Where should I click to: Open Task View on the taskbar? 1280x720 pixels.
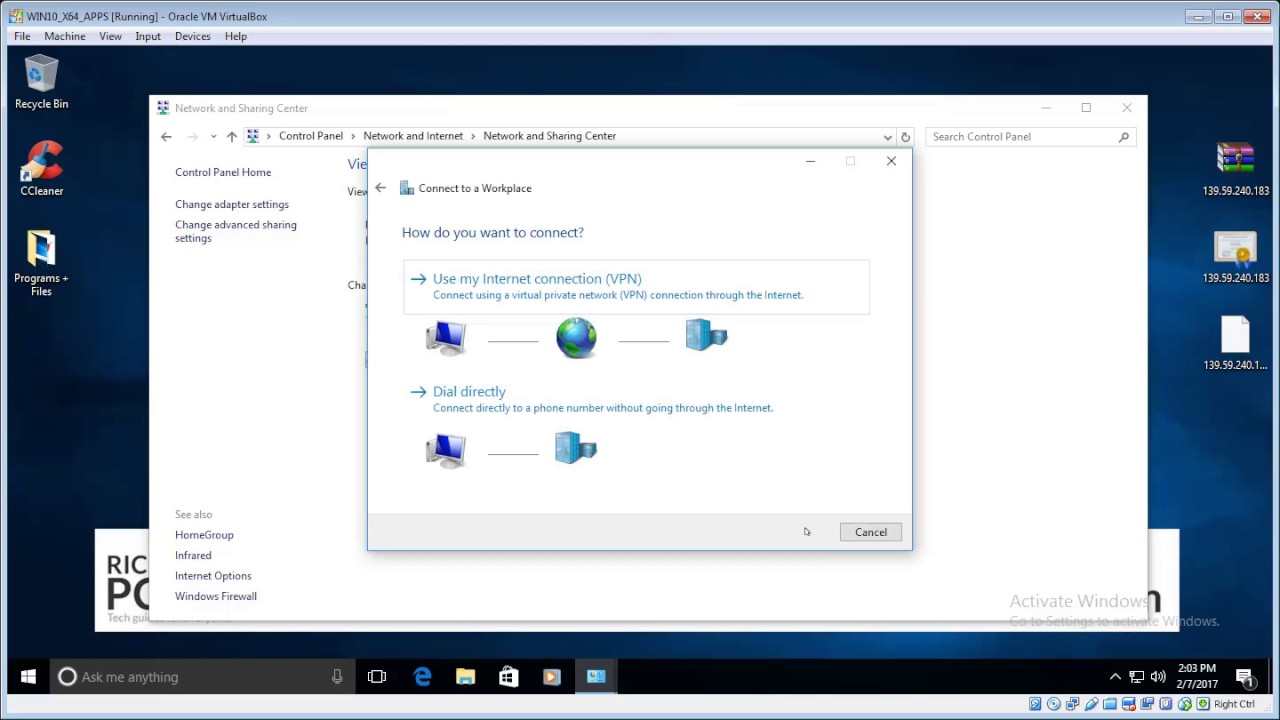tap(377, 677)
